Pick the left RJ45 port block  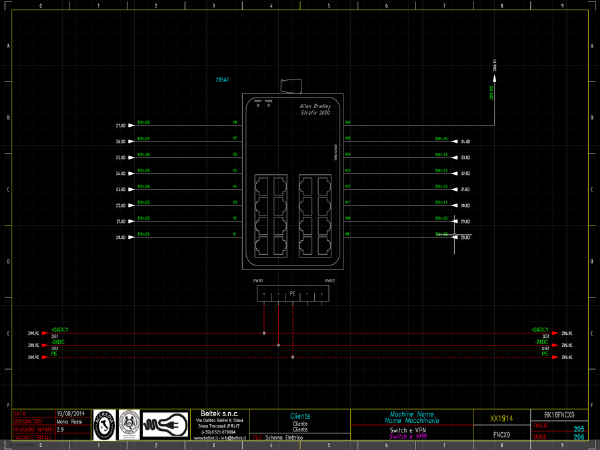coord(271,216)
